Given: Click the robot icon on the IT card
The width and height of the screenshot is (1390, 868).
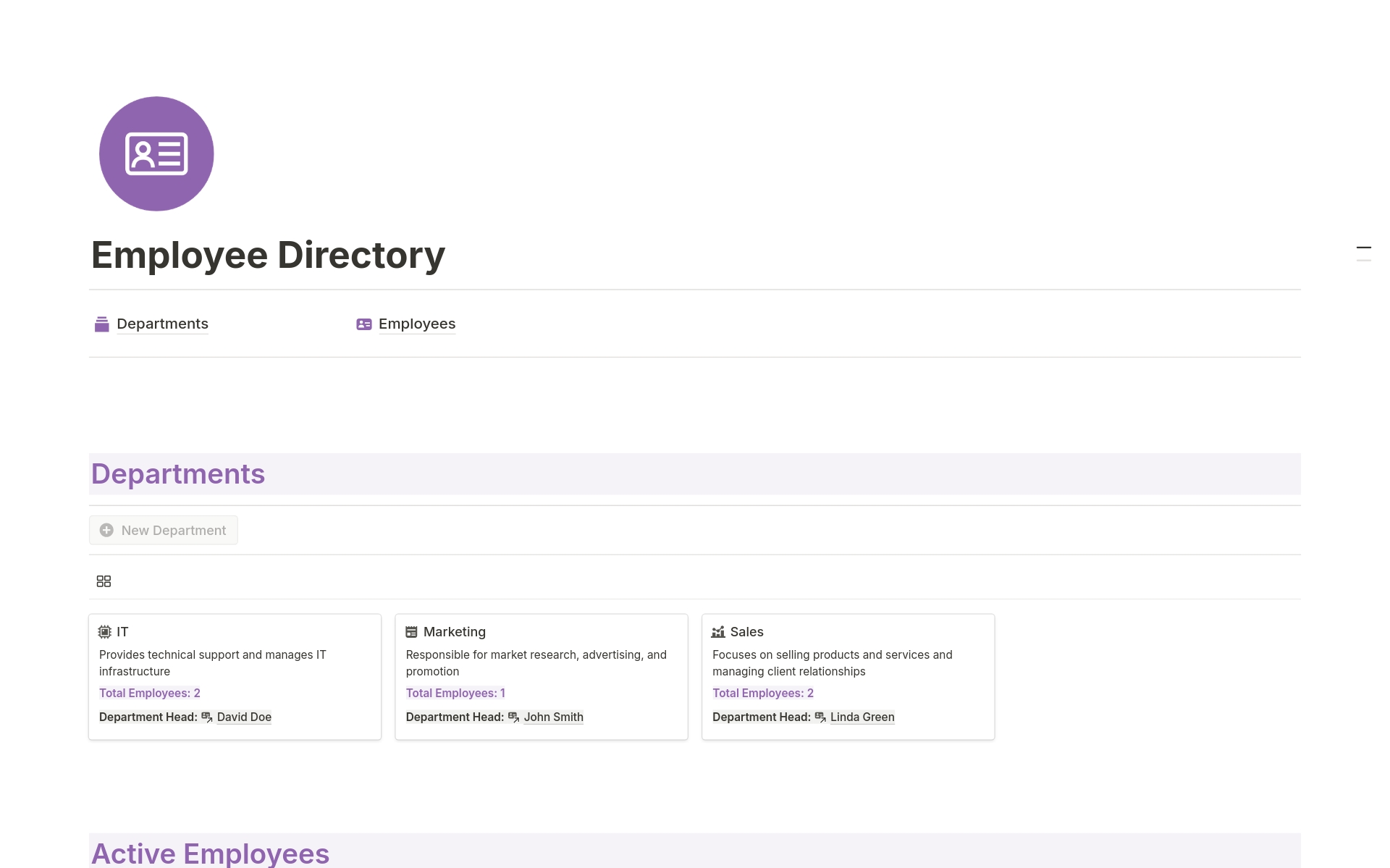Looking at the screenshot, I should [x=105, y=631].
